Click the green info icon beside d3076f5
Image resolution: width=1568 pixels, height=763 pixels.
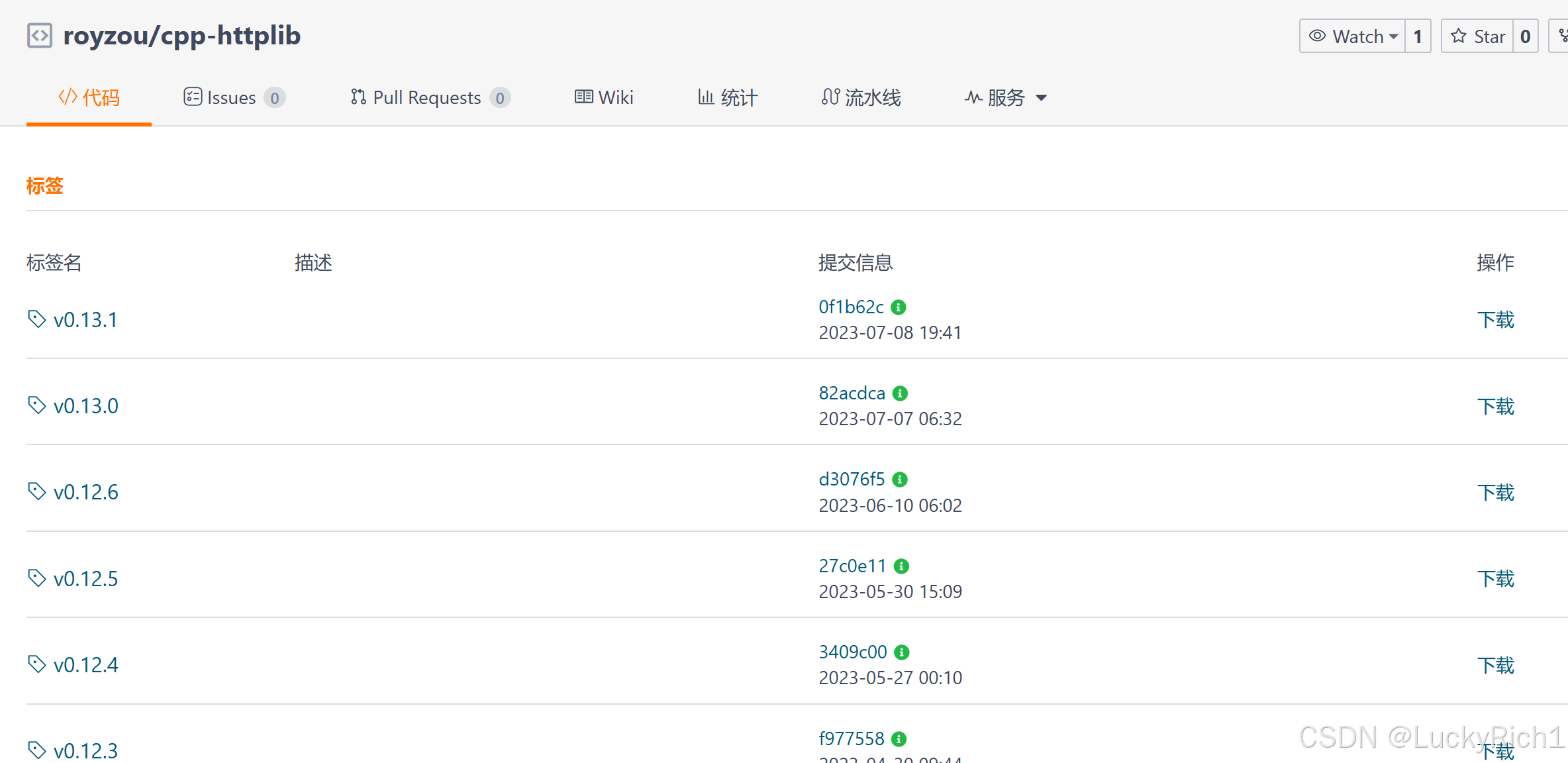click(x=900, y=480)
